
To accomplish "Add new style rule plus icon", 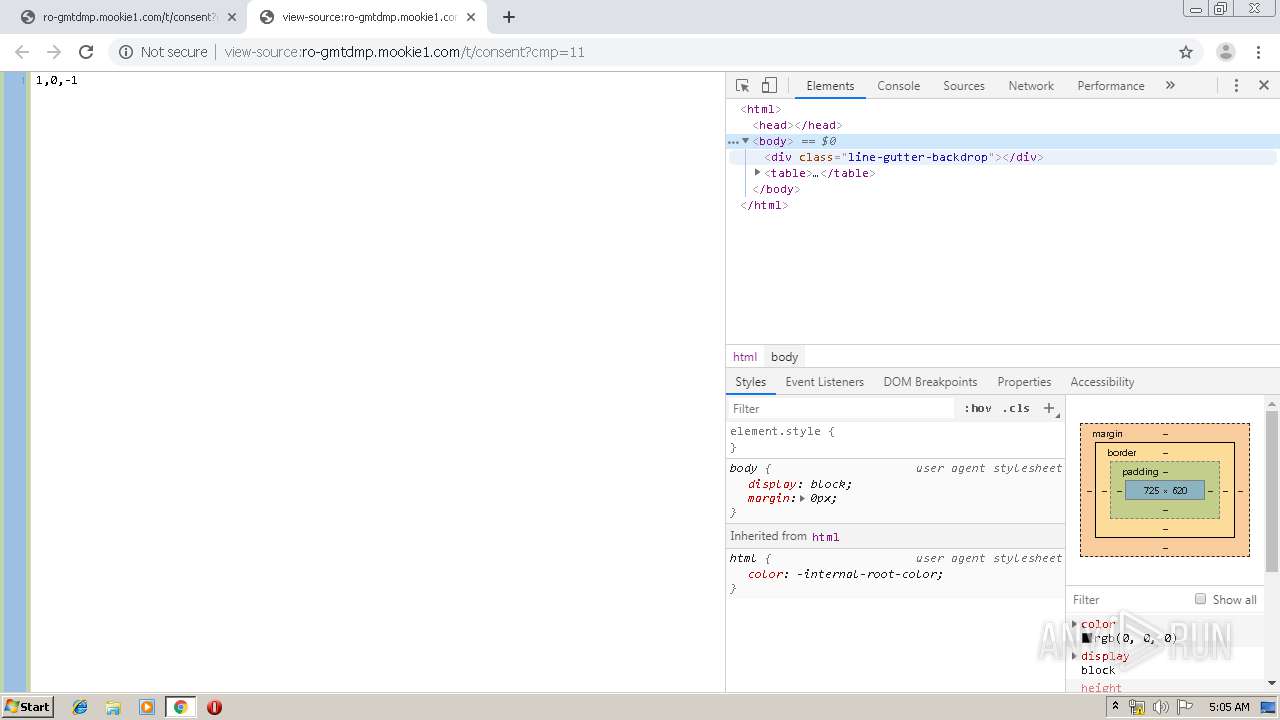I will click(1049, 408).
